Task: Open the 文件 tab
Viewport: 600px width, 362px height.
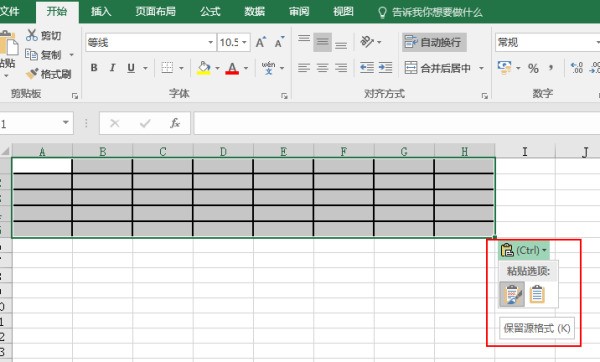Action: coord(9,11)
